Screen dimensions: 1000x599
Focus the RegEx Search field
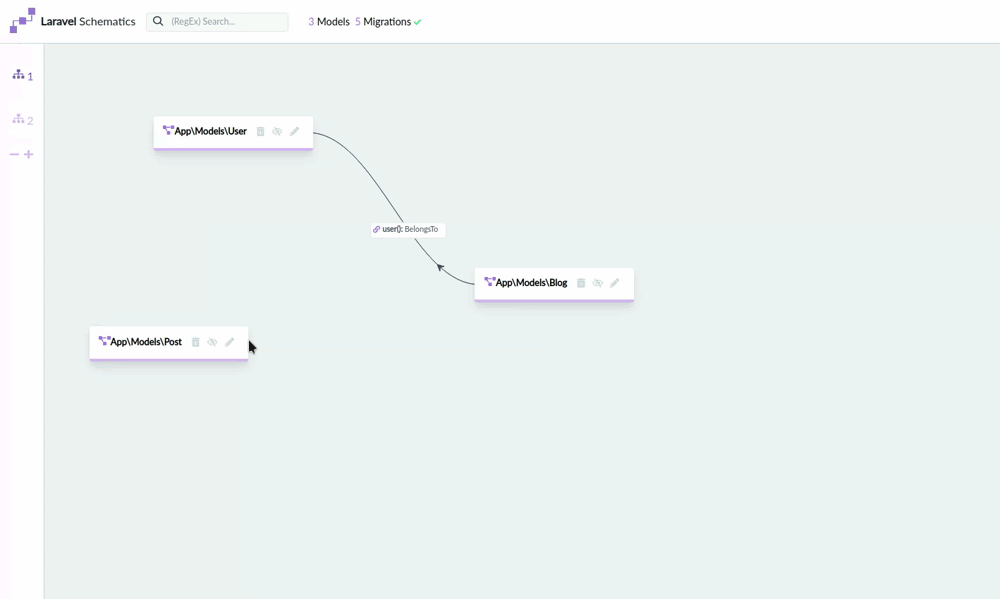tap(217, 22)
